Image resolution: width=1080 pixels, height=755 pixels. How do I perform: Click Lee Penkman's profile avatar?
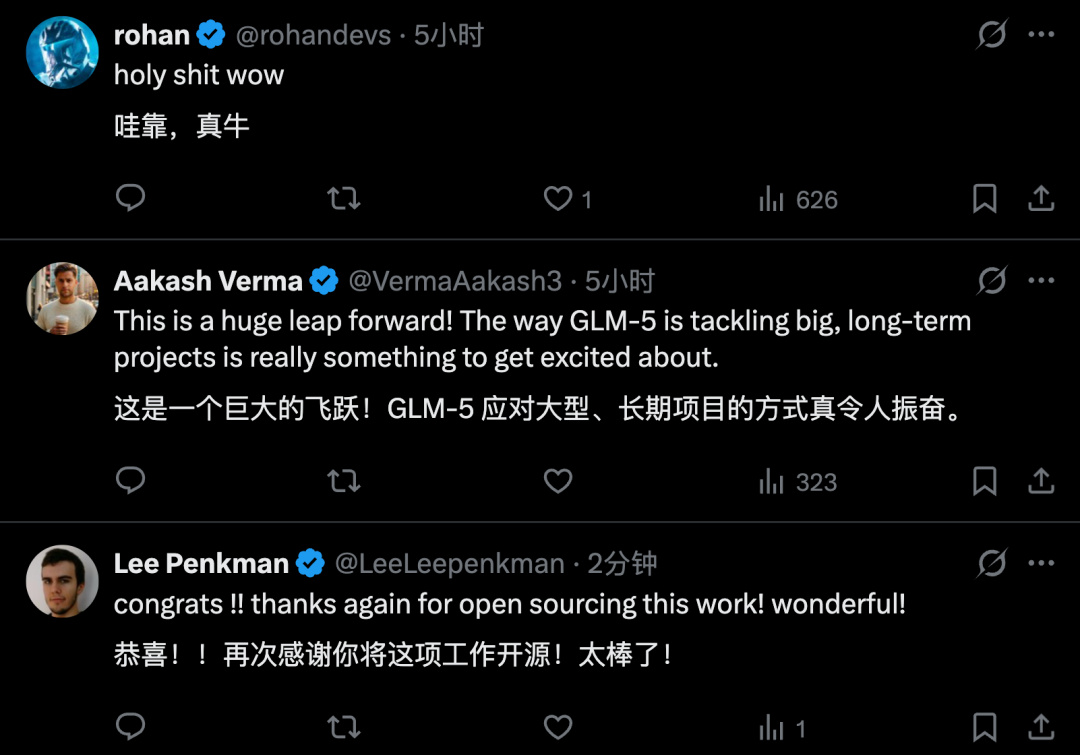(x=62, y=581)
